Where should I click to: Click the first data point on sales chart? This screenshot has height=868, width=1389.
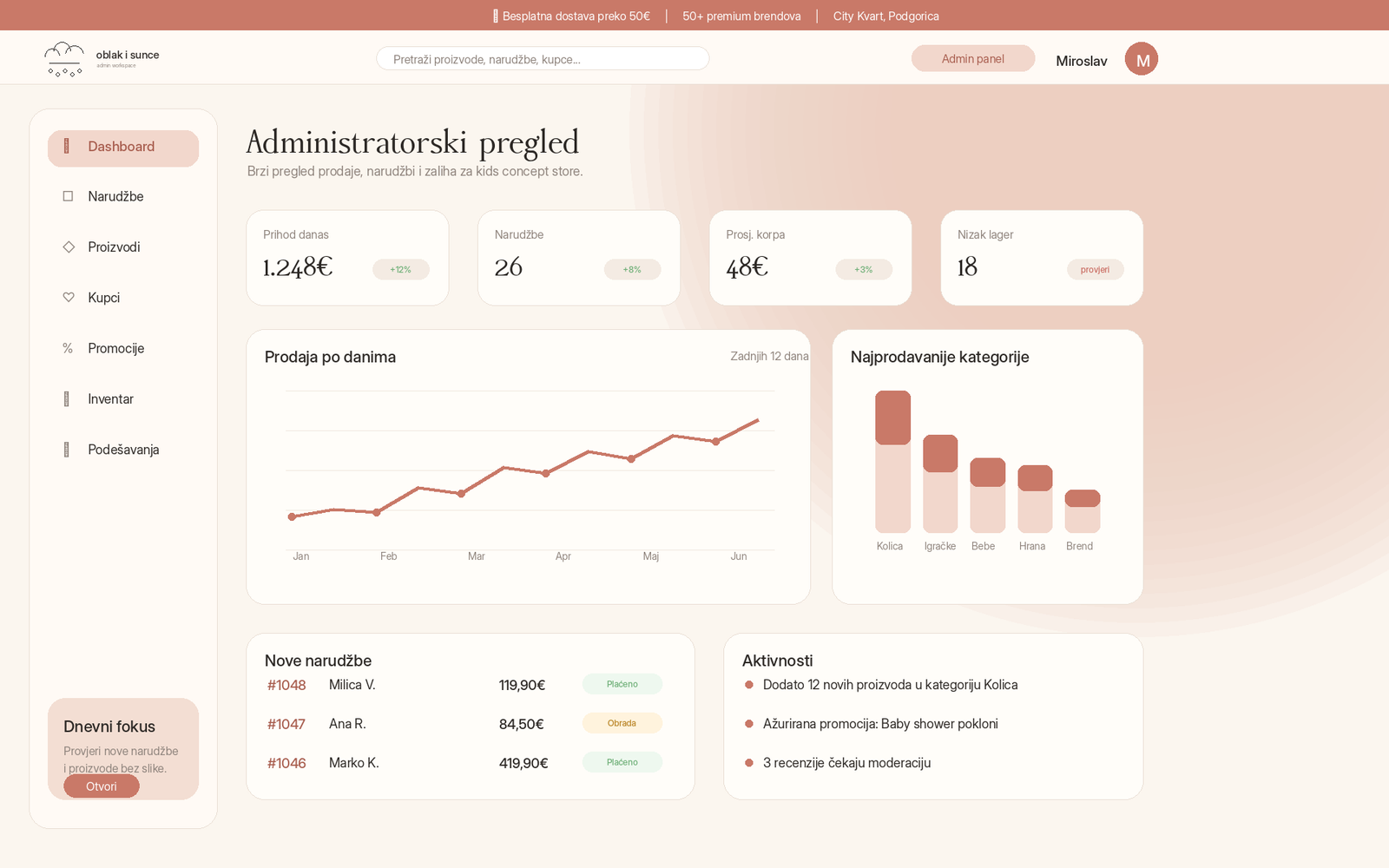tap(292, 516)
